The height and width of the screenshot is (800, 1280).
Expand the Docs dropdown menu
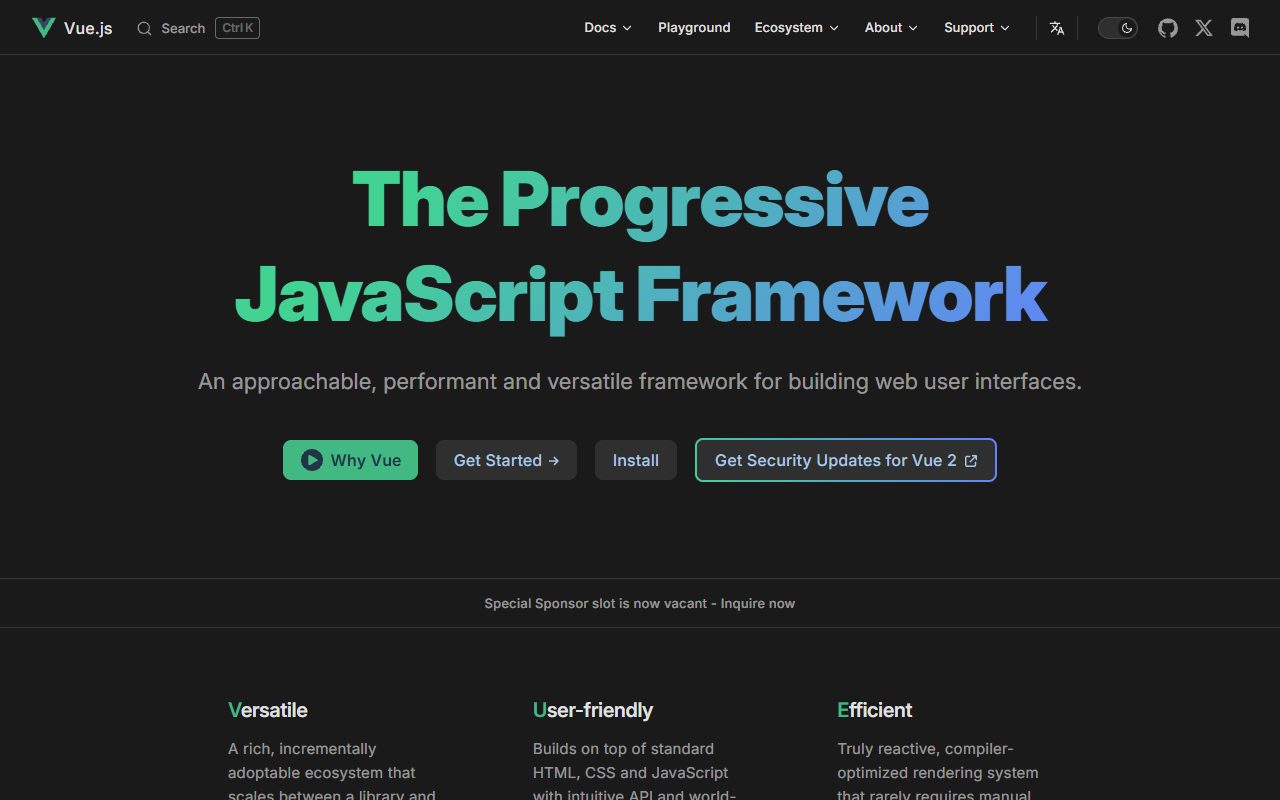click(x=608, y=28)
